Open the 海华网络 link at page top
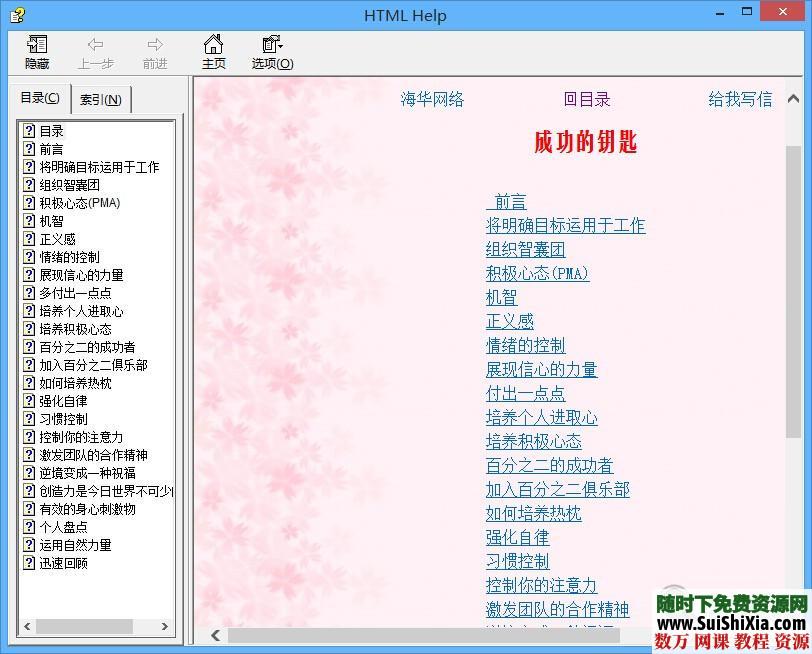 (x=432, y=99)
